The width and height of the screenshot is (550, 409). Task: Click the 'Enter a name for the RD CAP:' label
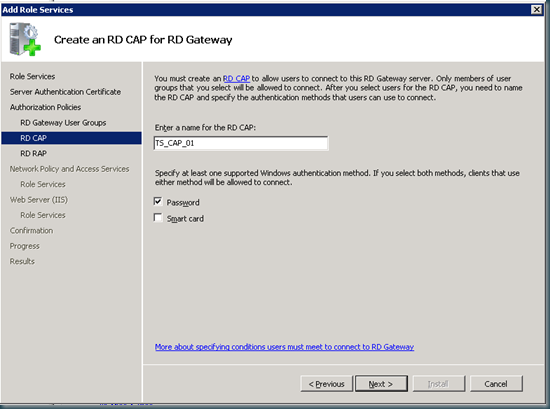[x=205, y=128]
